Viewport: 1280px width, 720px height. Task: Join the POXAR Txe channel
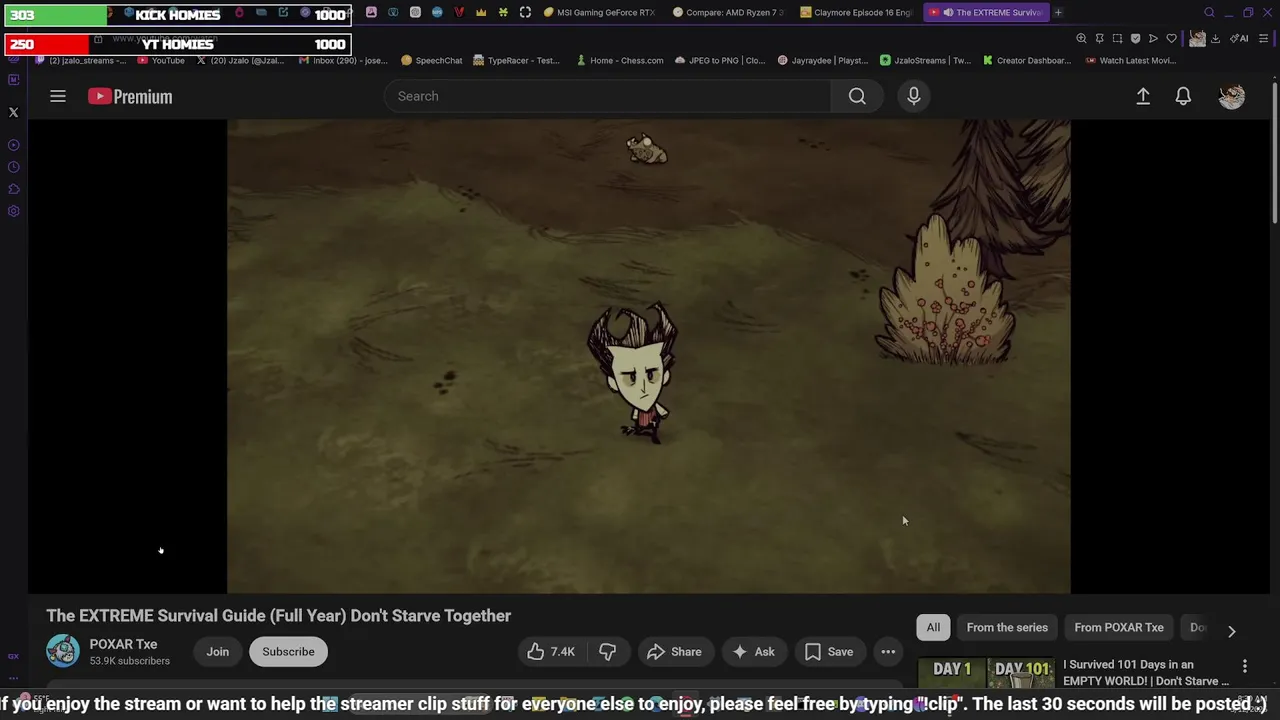pyautogui.click(x=217, y=652)
